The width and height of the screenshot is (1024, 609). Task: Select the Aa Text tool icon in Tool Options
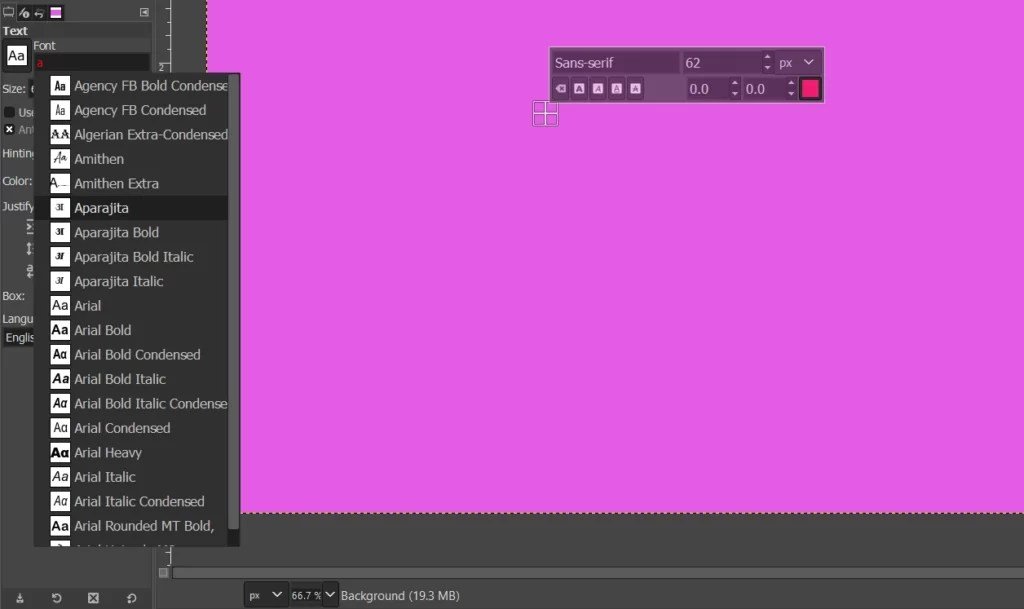tap(16, 57)
